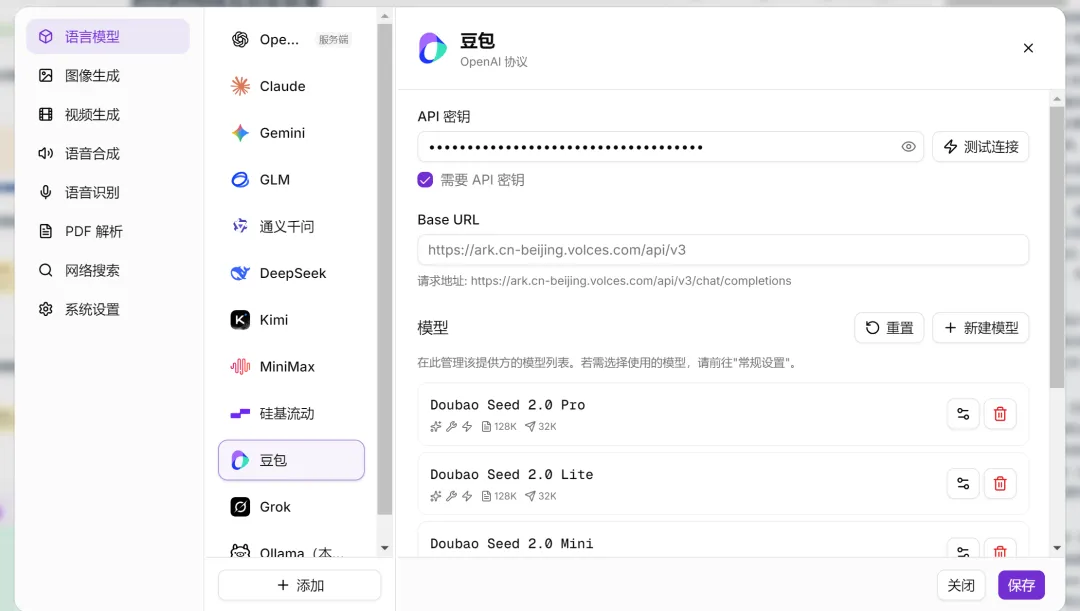Open the 语言模型 section

(x=107, y=37)
